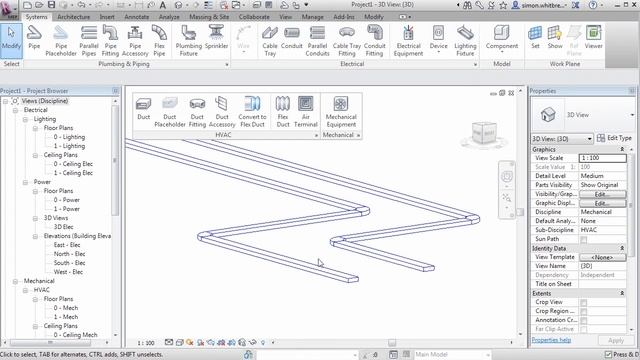Collapse the Mechanical tree node
This screenshot has width=640, height=360.
click(x=15, y=281)
